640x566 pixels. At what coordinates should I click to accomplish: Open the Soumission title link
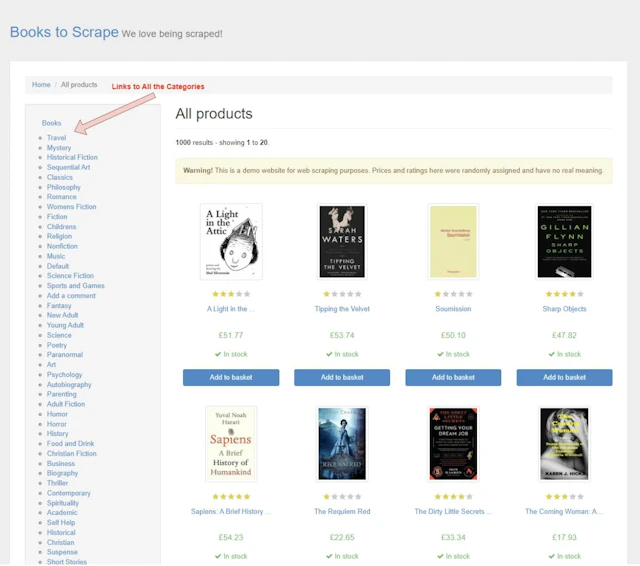coord(453,309)
